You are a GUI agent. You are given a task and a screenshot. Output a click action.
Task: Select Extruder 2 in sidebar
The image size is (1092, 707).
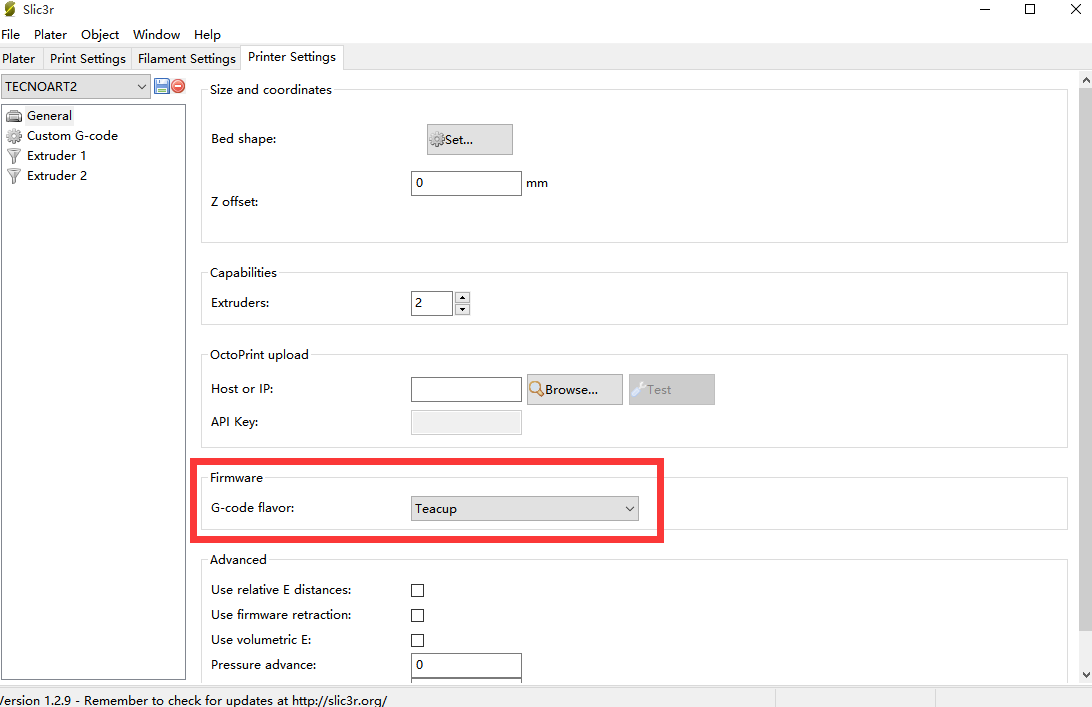(x=56, y=176)
